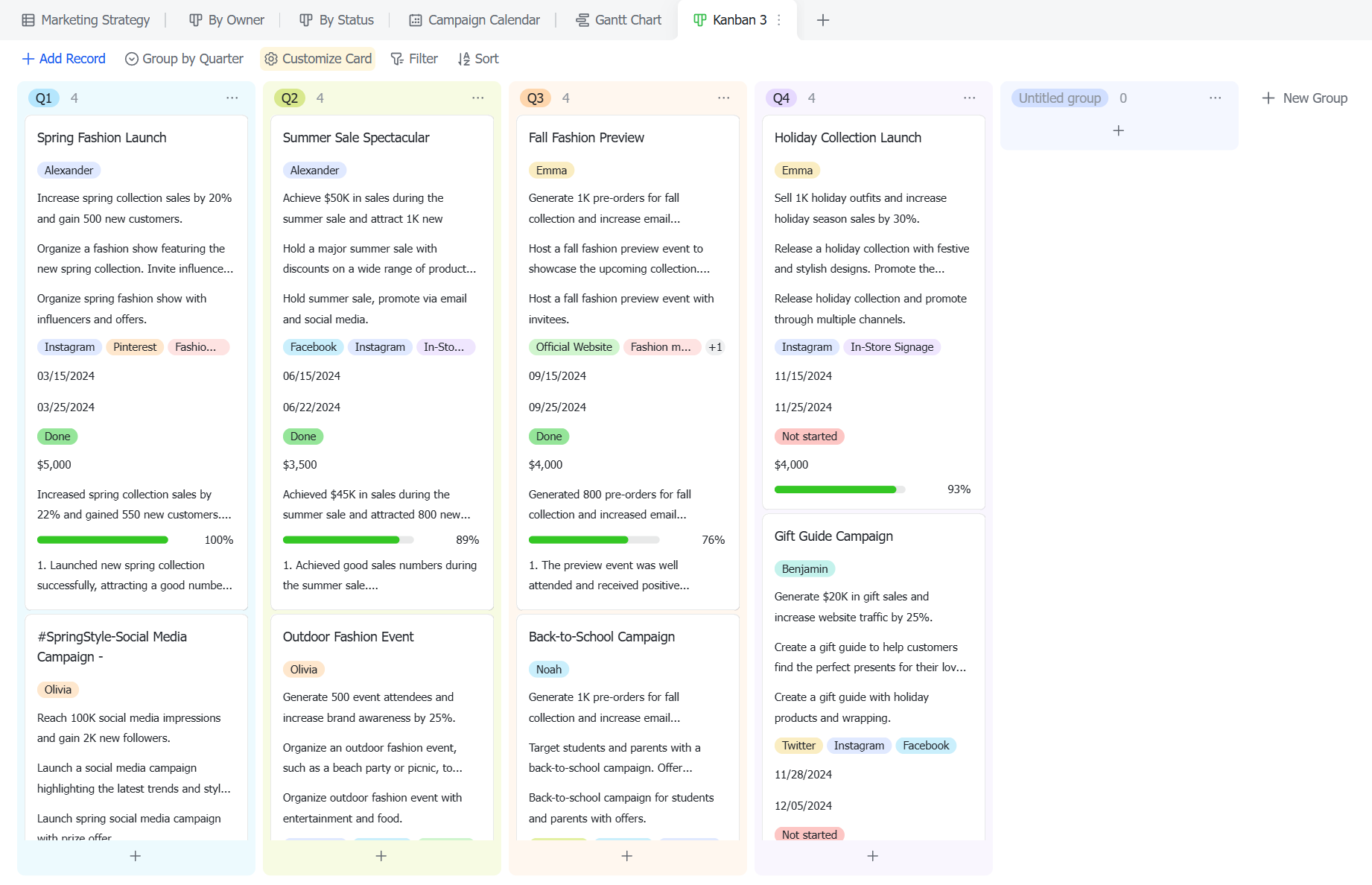Open the Gantt Chart tab

click(619, 20)
